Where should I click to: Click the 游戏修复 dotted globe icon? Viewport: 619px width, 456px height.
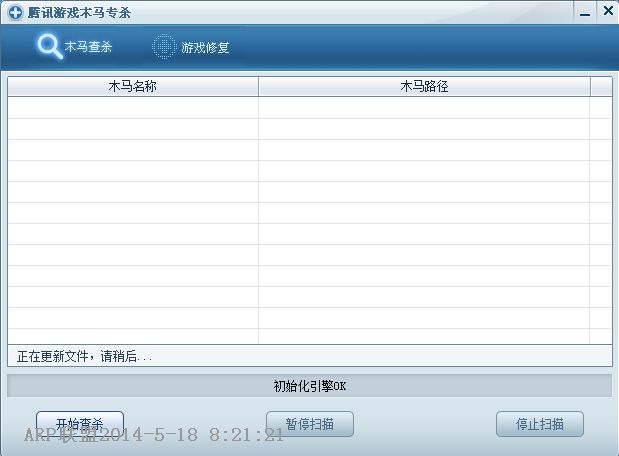(x=164, y=47)
